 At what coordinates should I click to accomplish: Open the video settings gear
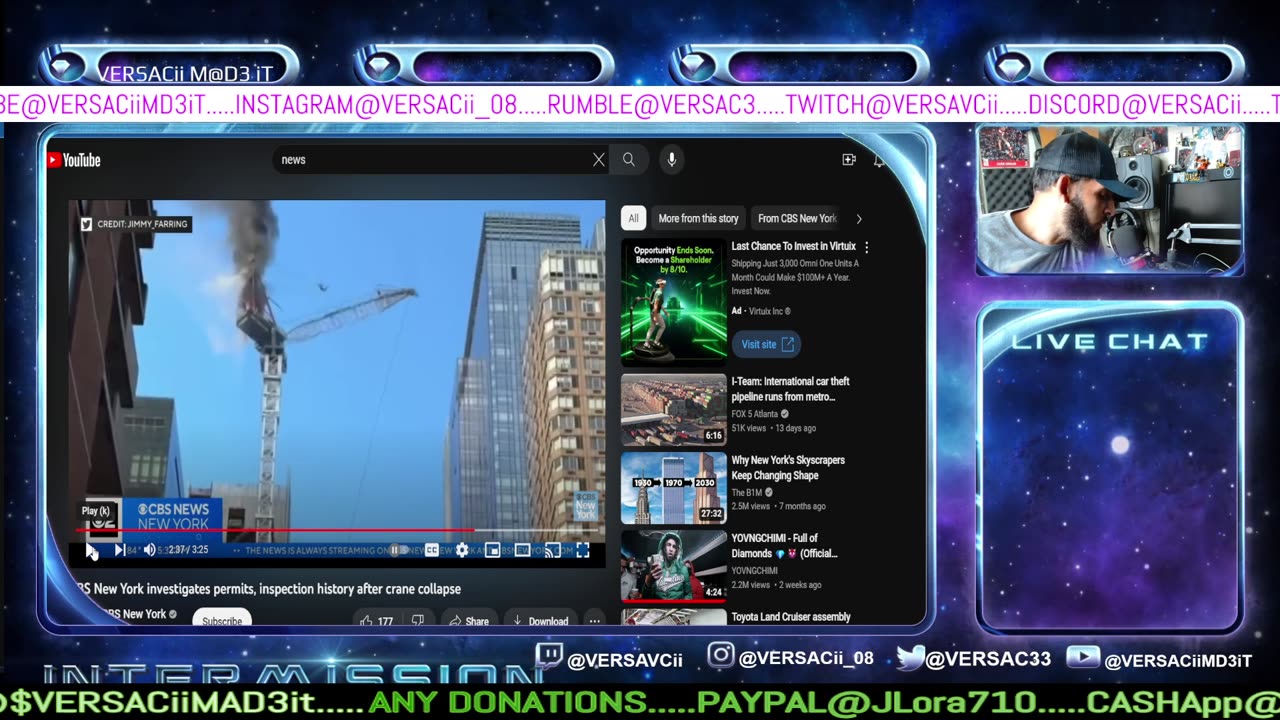[x=462, y=550]
